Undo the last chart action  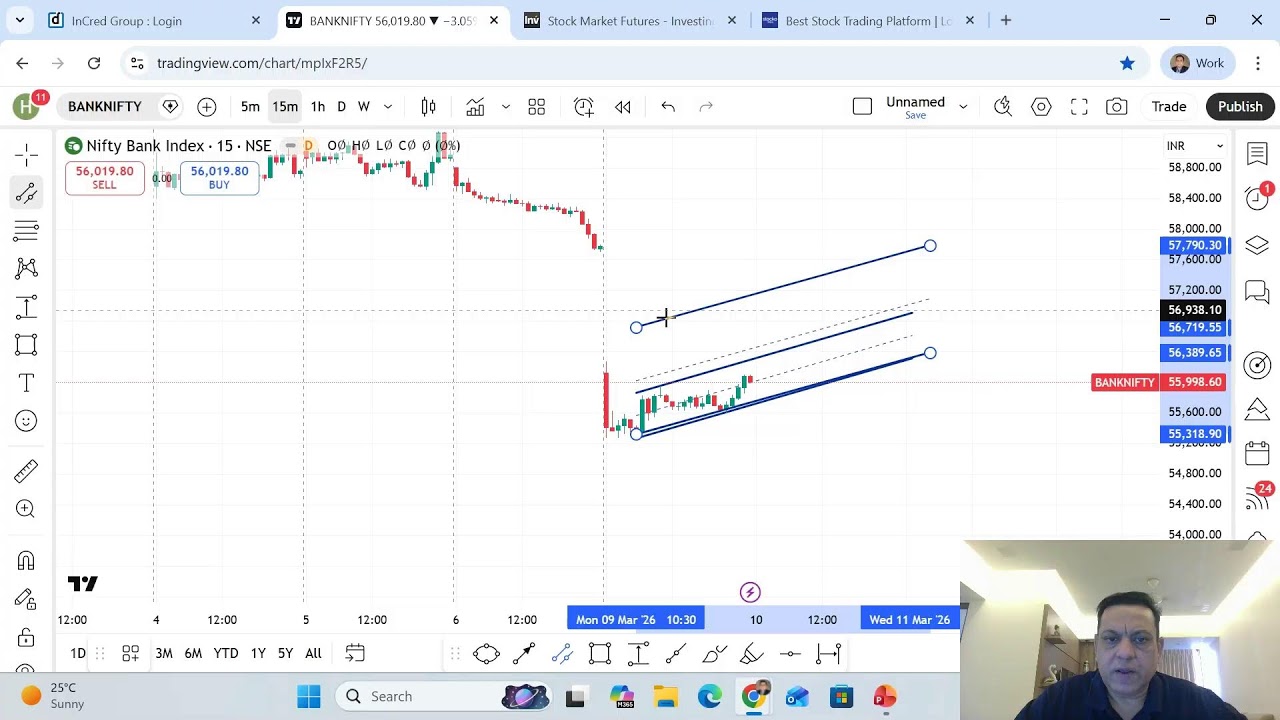tap(668, 107)
